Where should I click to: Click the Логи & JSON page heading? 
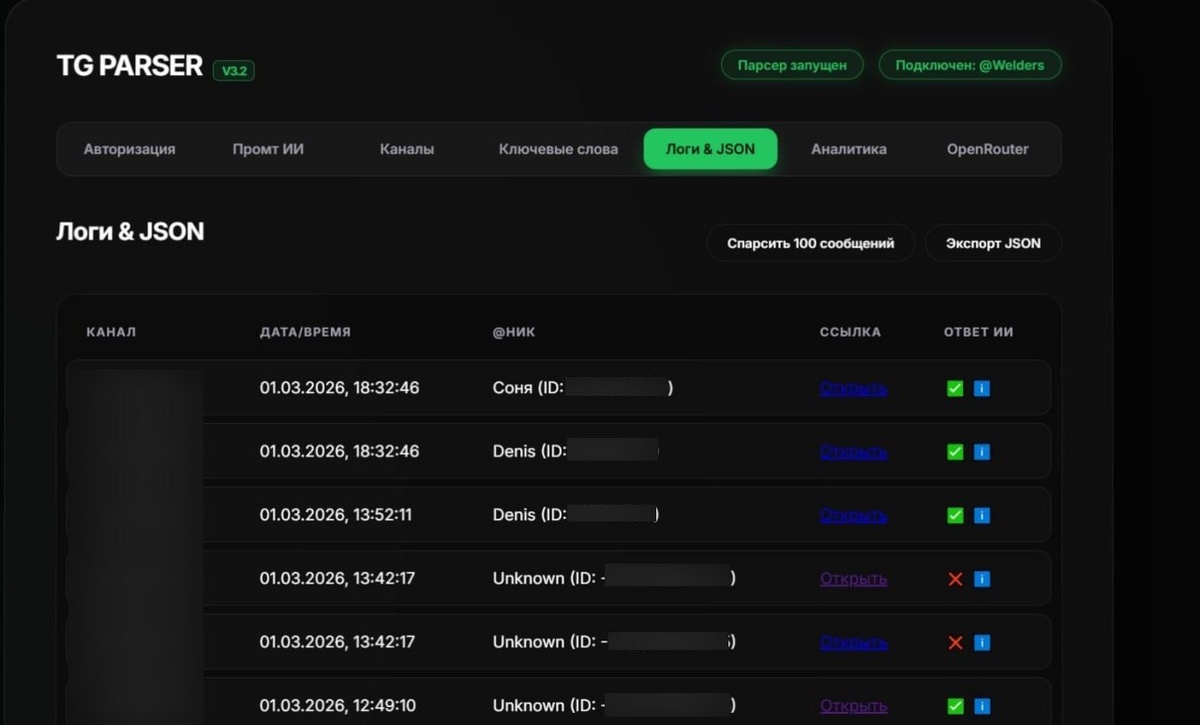pyautogui.click(x=130, y=232)
